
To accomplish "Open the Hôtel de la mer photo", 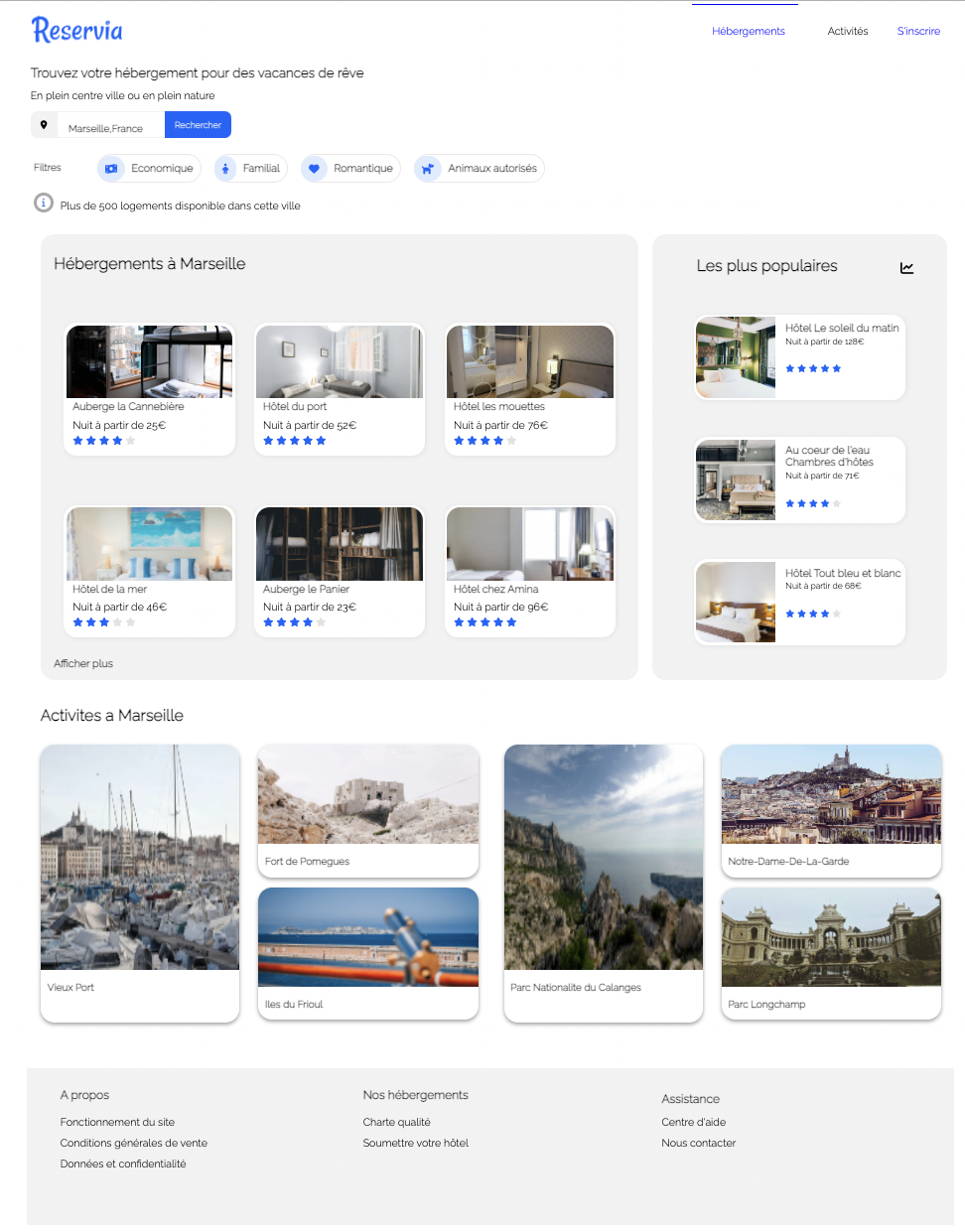I will (x=150, y=544).
